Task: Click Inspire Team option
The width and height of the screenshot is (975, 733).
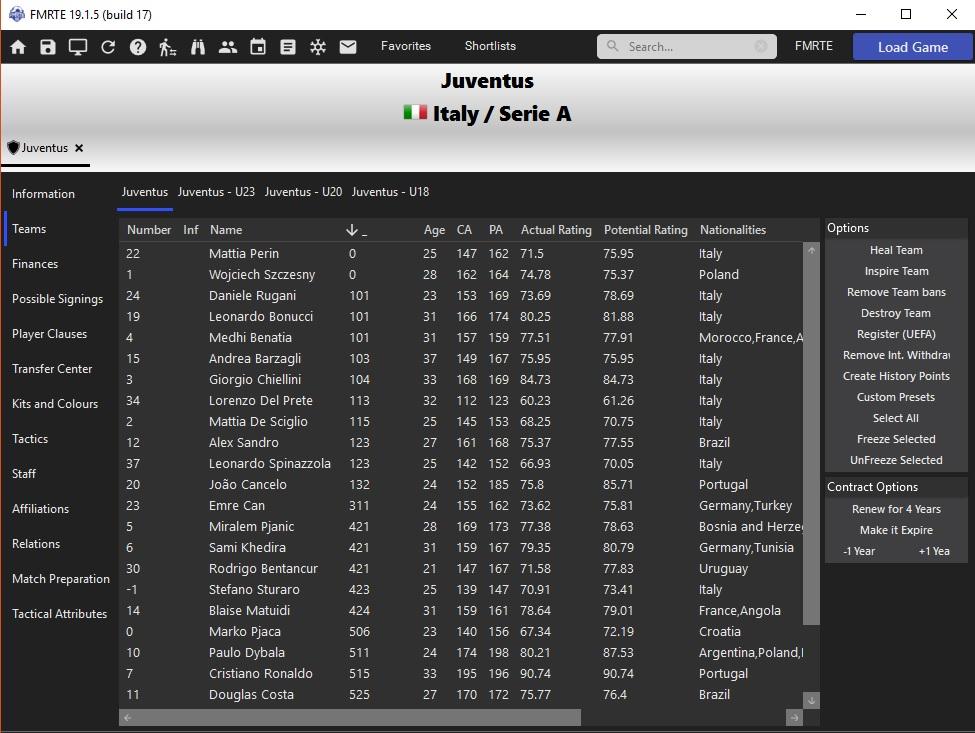Action: click(x=896, y=271)
